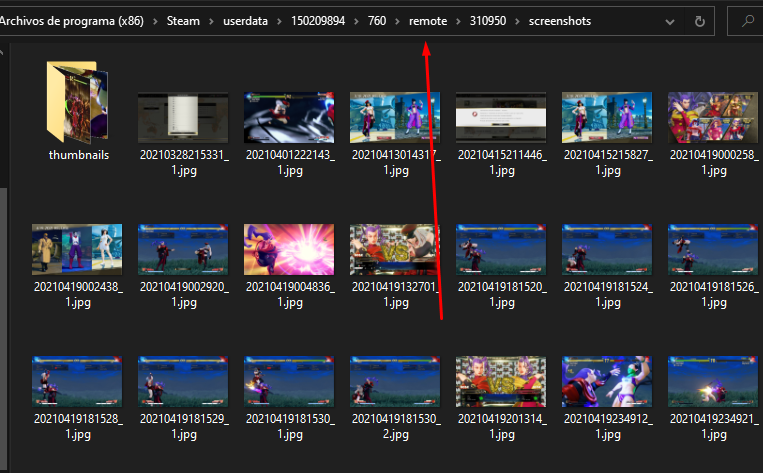Screen dimensions: 763x473
Task: Expand chevron after 150209894 breadcrumb
Action: pos(356,21)
